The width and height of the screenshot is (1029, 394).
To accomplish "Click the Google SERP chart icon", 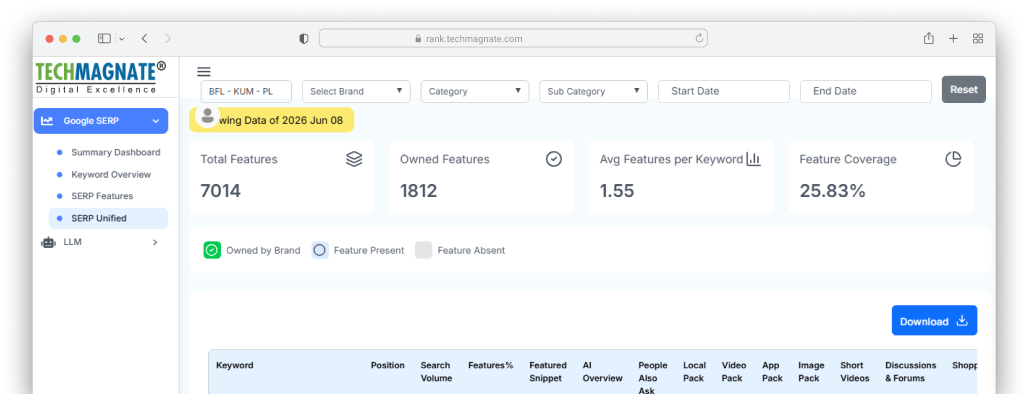I will point(47,121).
